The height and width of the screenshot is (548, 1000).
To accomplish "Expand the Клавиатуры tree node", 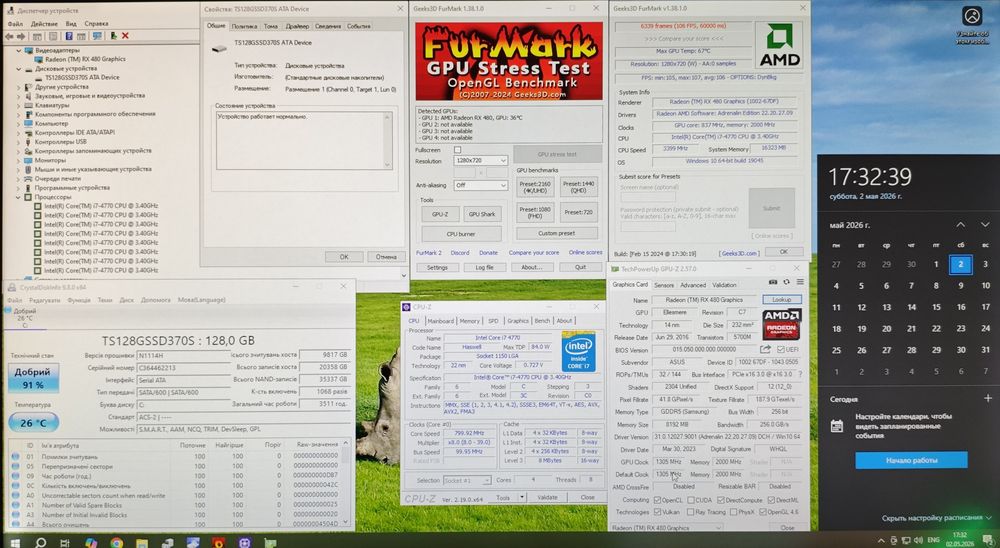I will (x=18, y=105).
